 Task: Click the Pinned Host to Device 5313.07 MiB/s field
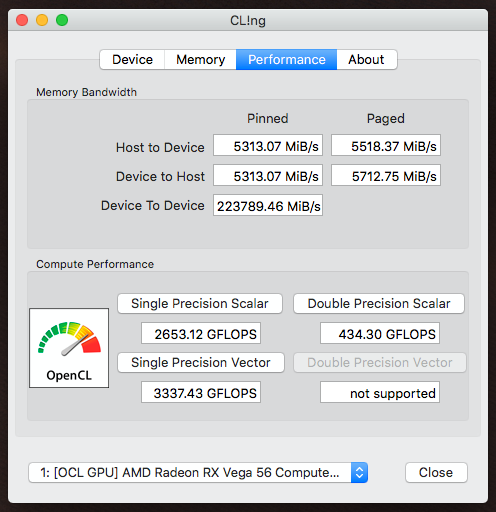[x=268, y=145]
